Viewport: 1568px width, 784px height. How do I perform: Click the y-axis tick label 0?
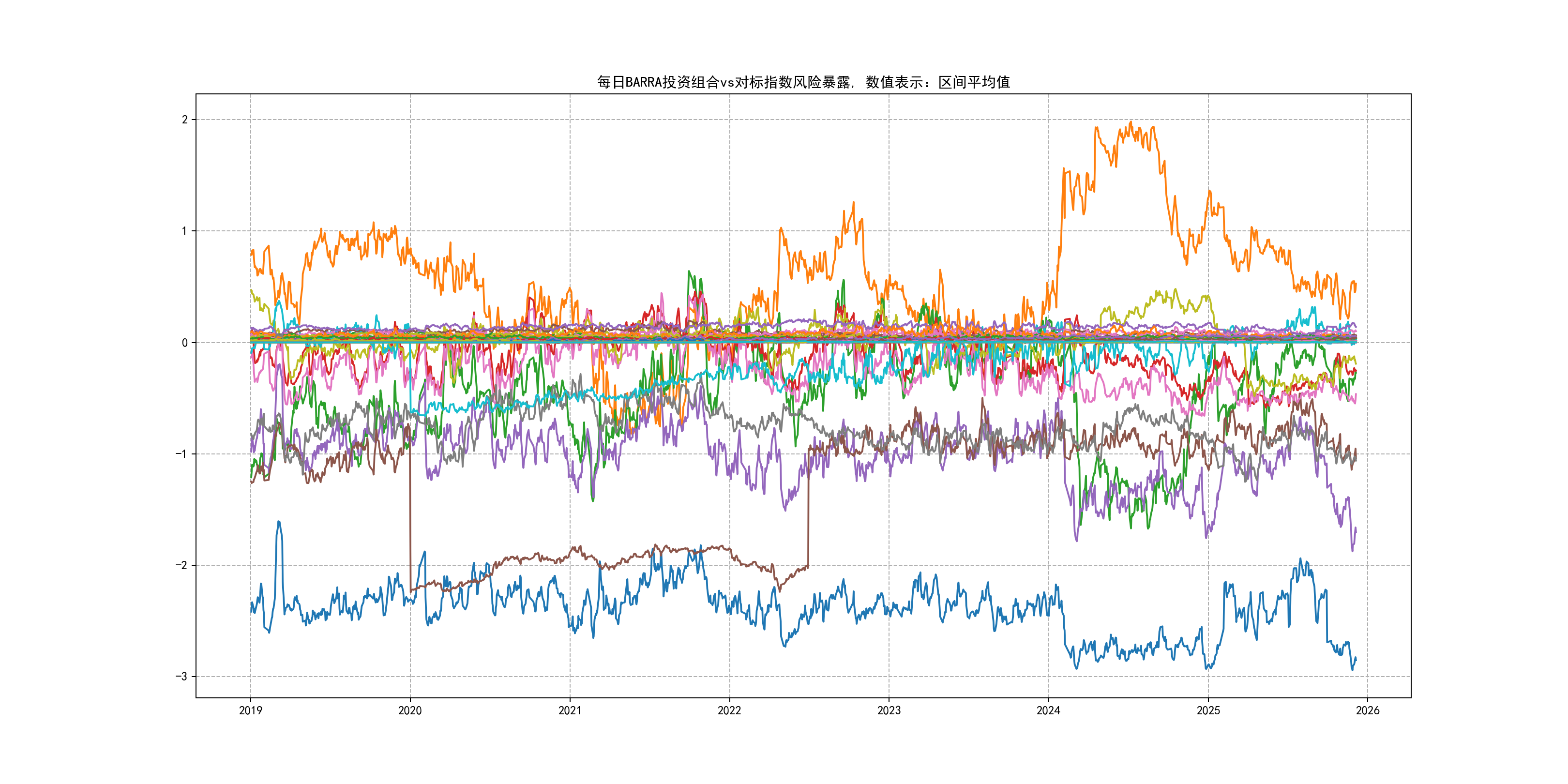click(184, 343)
